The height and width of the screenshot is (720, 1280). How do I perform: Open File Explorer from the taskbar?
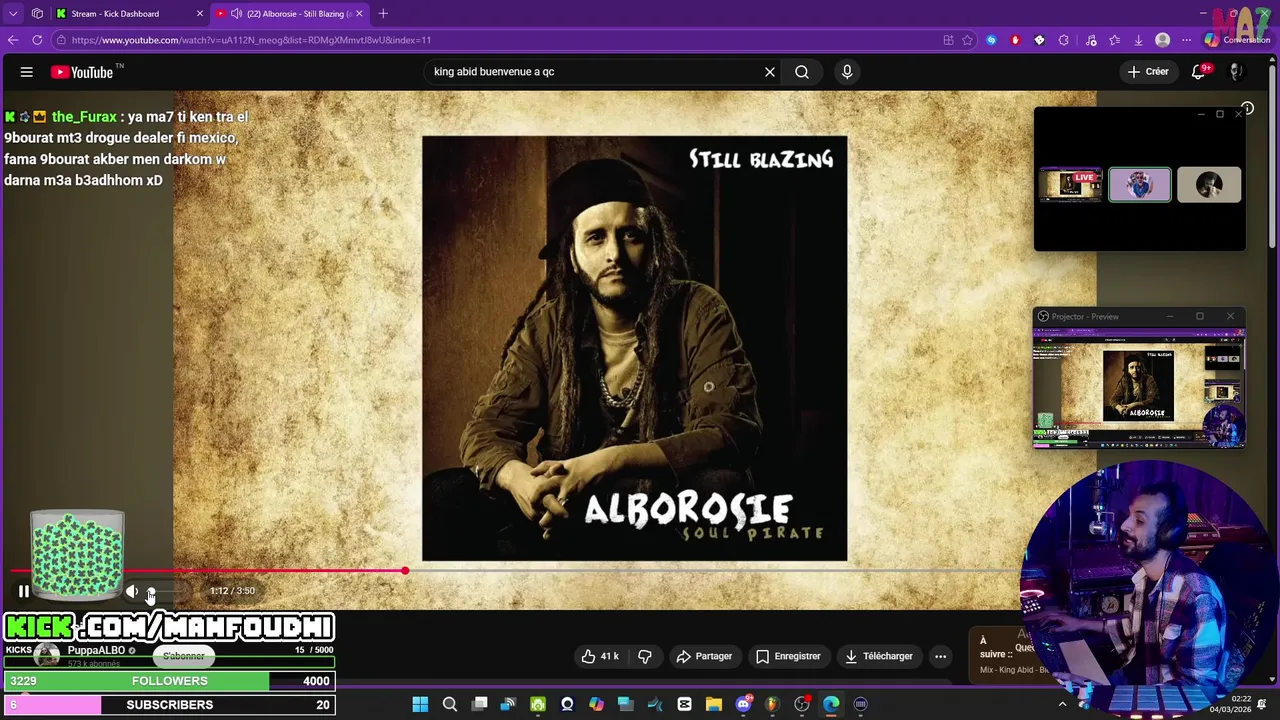[x=714, y=704]
